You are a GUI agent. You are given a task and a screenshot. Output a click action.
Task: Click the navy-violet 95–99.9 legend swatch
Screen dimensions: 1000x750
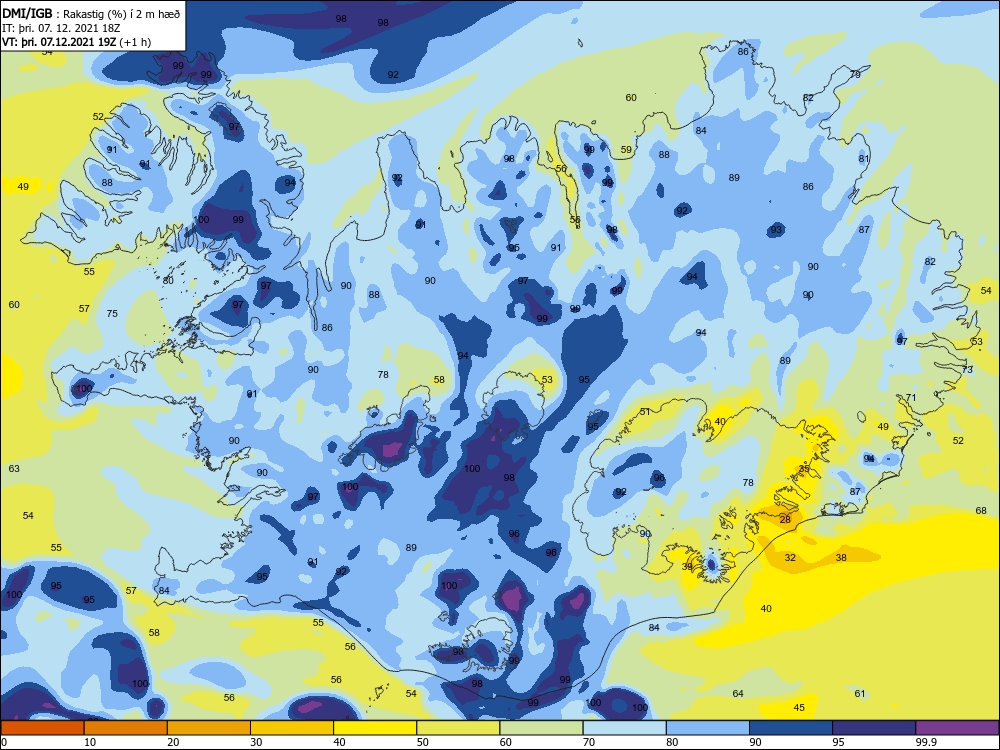[x=874, y=728]
